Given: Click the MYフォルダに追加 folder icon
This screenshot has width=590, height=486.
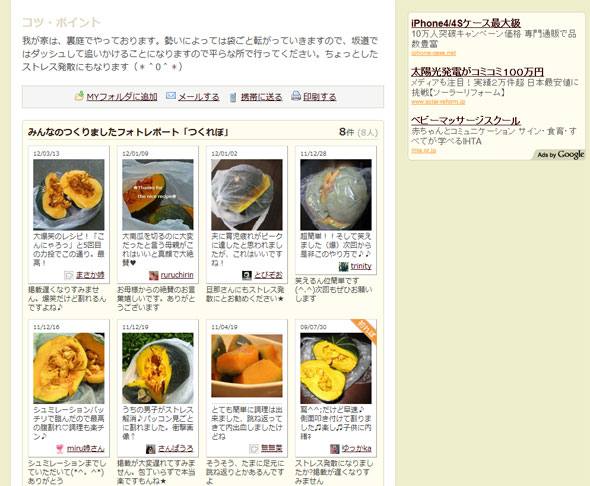Looking at the screenshot, I should tap(79, 96).
